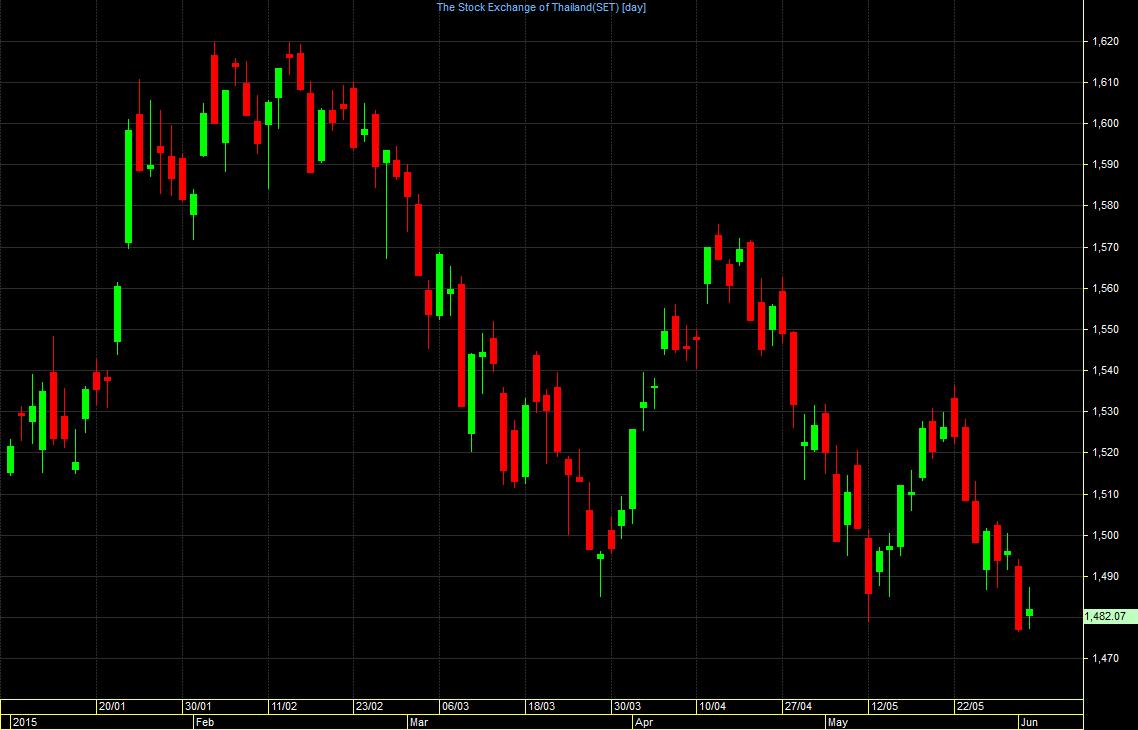Select the 11/02 date marker
This screenshot has height=730, width=1138.
[x=284, y=707]
